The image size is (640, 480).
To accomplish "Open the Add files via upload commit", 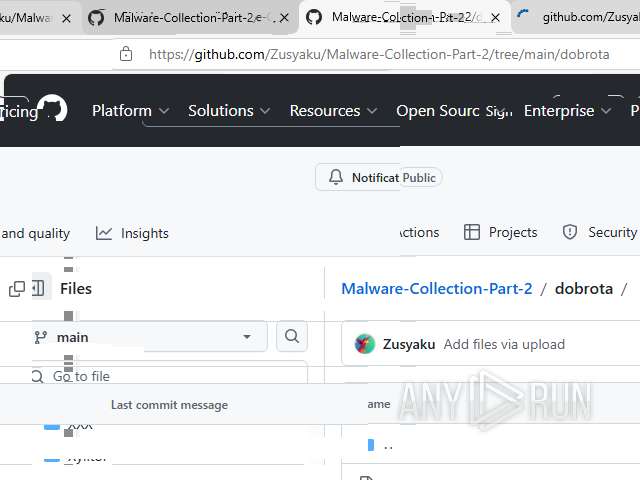I will (504, 344).
